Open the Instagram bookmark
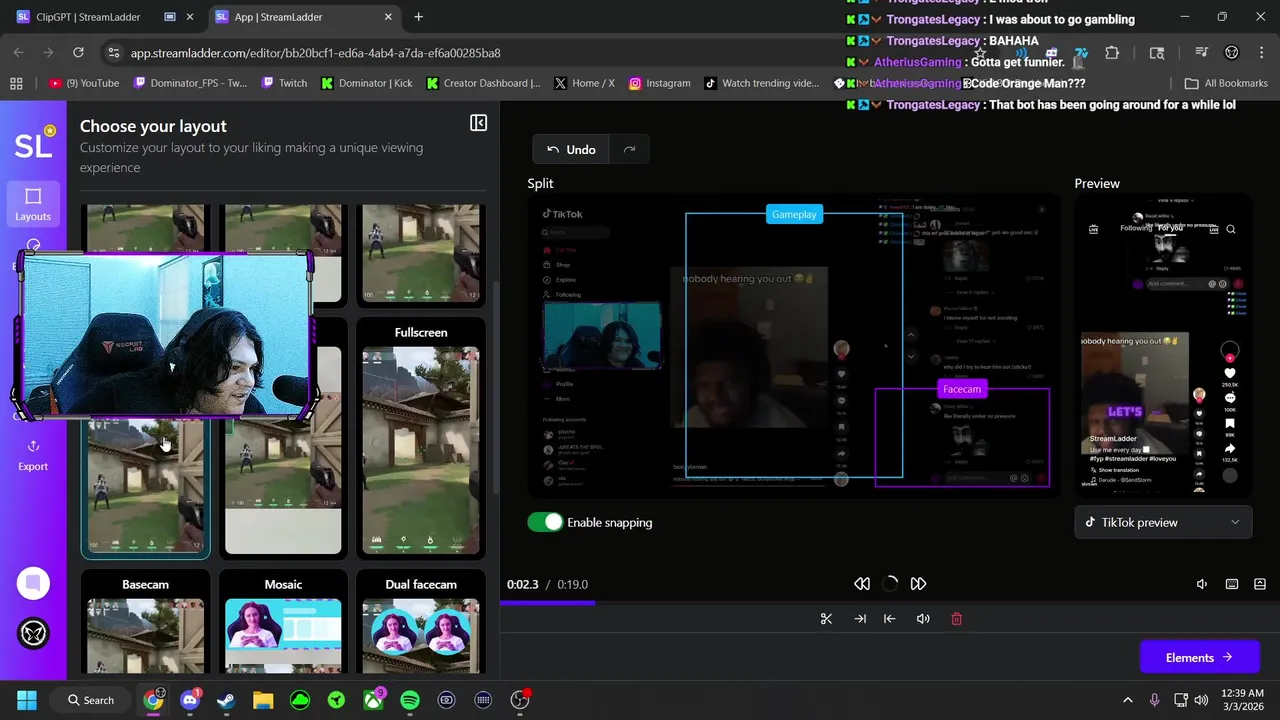This screenshot has width=1280, height=720. click(660, 83)
